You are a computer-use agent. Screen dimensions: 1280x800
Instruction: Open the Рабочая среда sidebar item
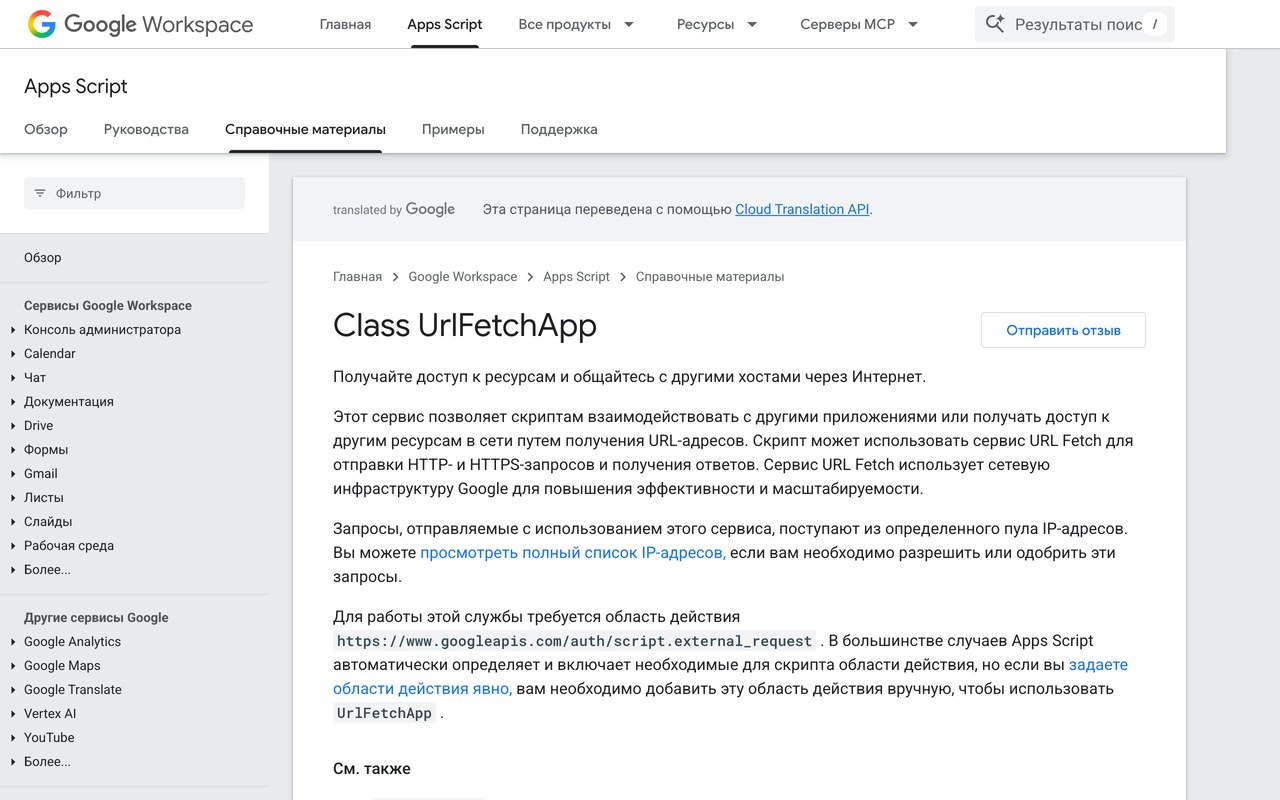click(69, 546)
